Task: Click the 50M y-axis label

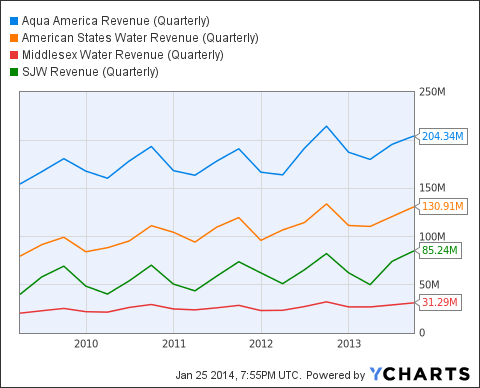Action: coord(429,285)
